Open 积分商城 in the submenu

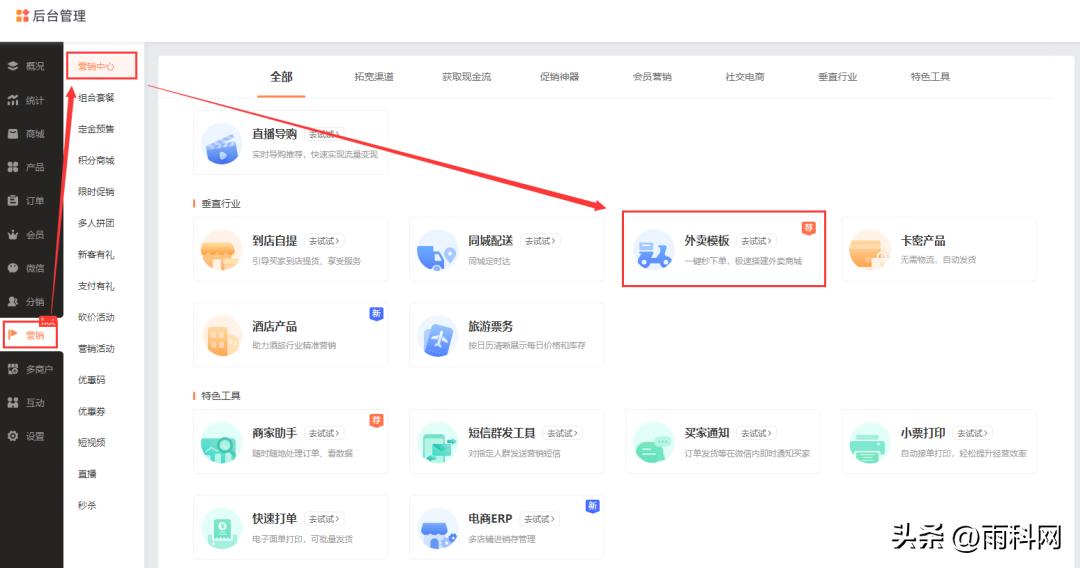pos(96,160)
